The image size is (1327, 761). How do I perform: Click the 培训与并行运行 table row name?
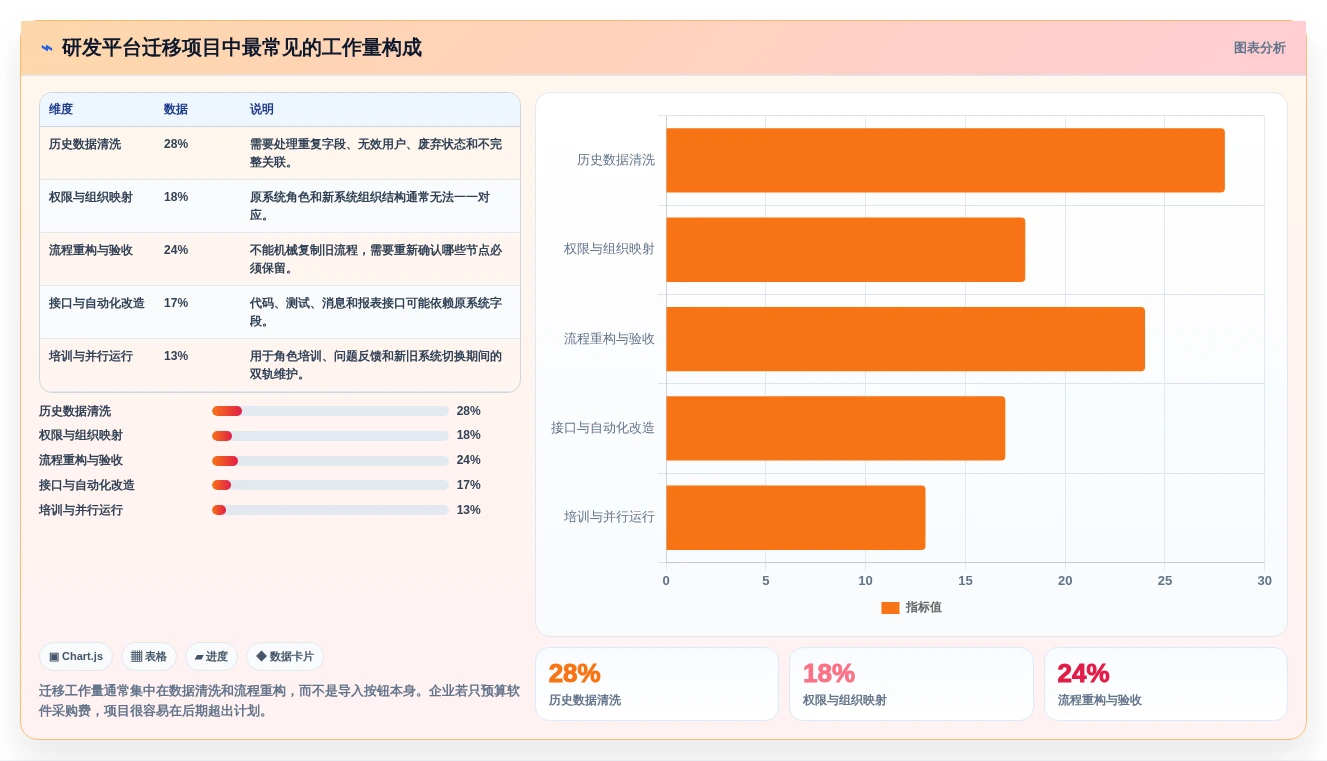pos(91,356)
